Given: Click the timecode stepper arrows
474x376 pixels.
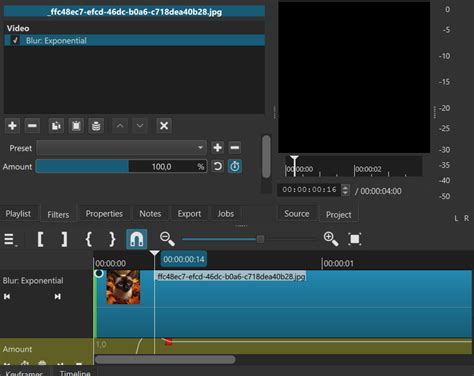Looking at the screenshot, I should (x=346, y=190).
